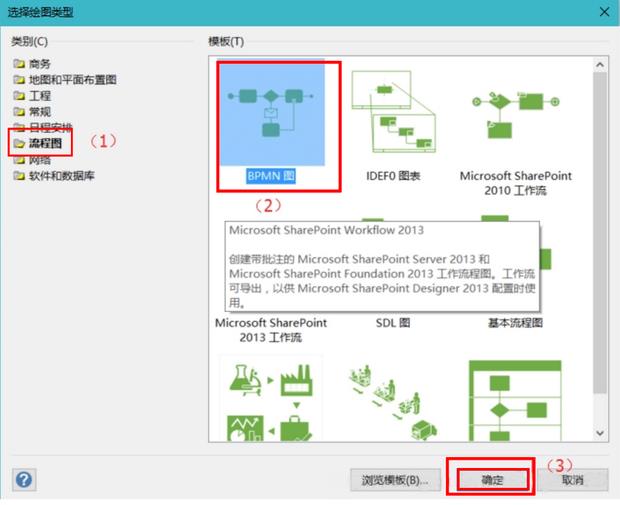Viewport: 620px width, 505px height.
Task: Click the 工程 folder icon
Action: point(19,96)
